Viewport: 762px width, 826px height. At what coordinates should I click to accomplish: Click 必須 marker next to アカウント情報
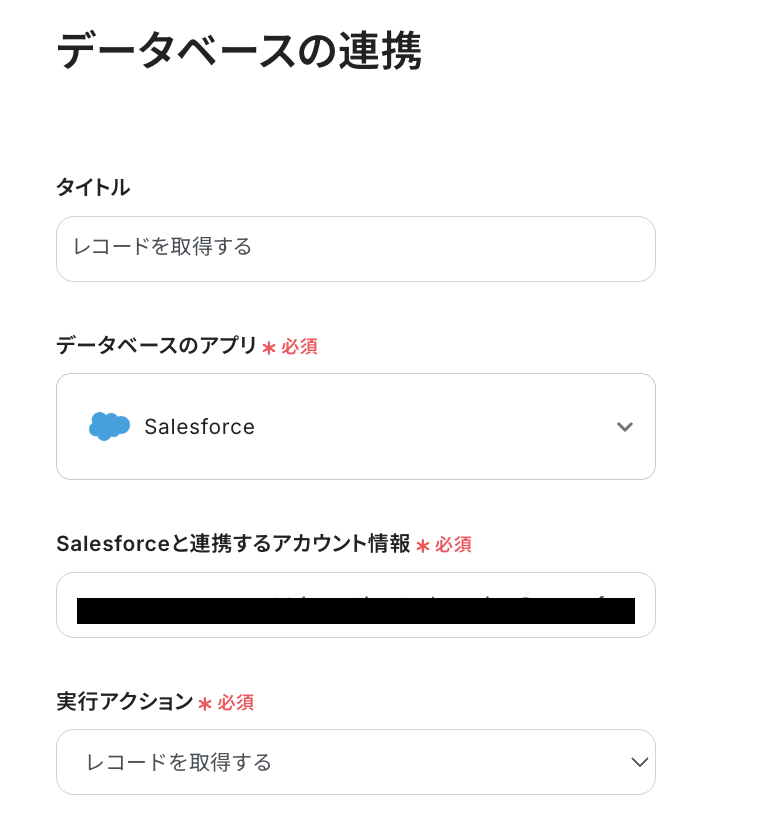pos(453,545)
